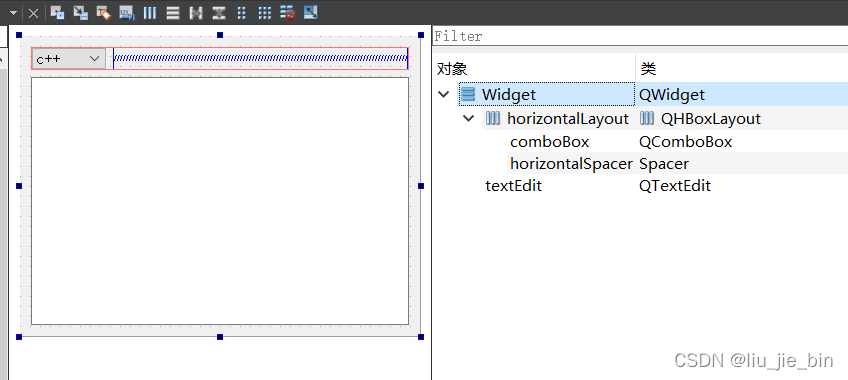Click the Widget icon in object tree
This screenshot has width=848, height=380.
pos(468,95)
